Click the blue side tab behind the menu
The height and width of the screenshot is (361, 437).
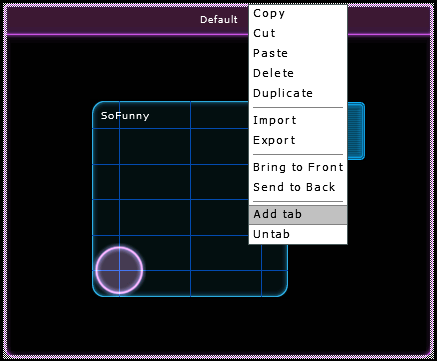(x=356, y=131)
